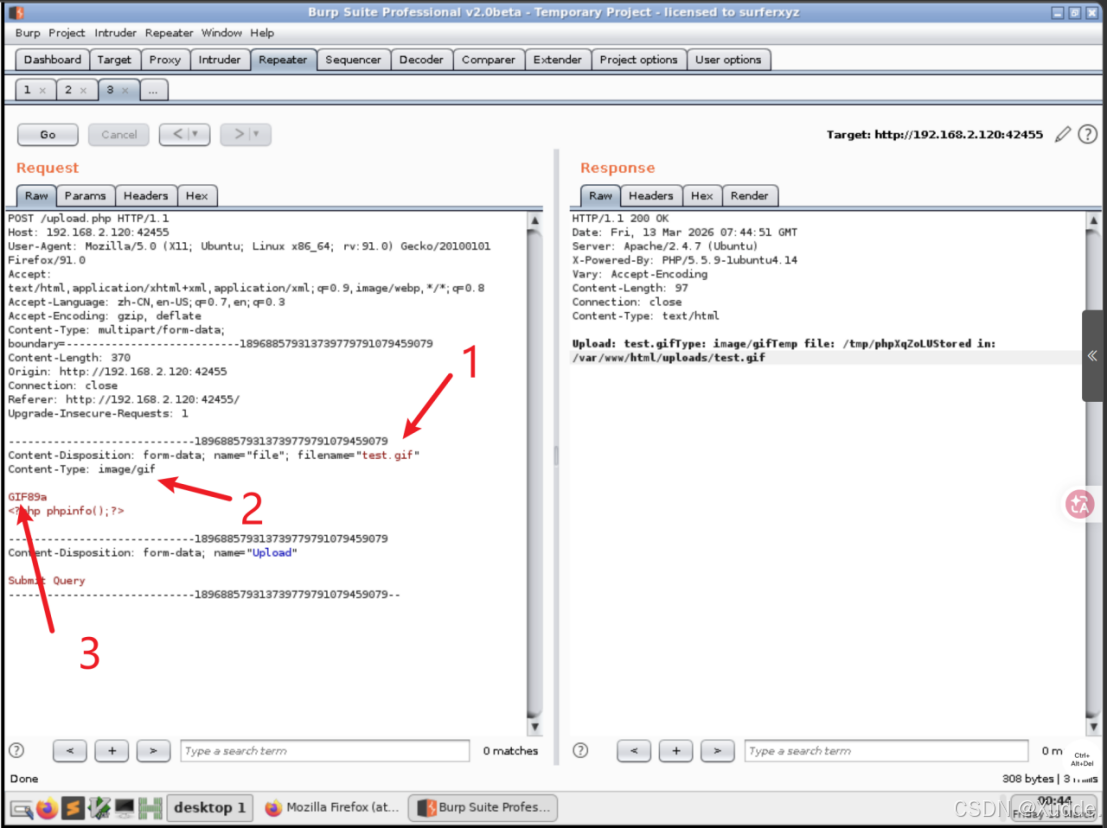Image resolution: width=1107 pixels, height=829 pixels.
Task: Click the translate floating icon on the right edge
Action: pyautogui.click(x=1079, y=504)
